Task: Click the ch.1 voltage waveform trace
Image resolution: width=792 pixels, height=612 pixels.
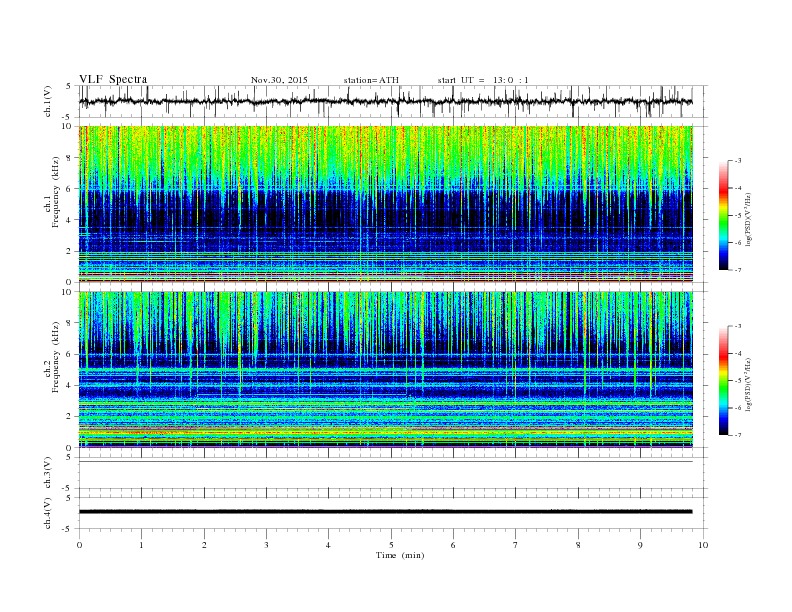Action: coord(385,101)
